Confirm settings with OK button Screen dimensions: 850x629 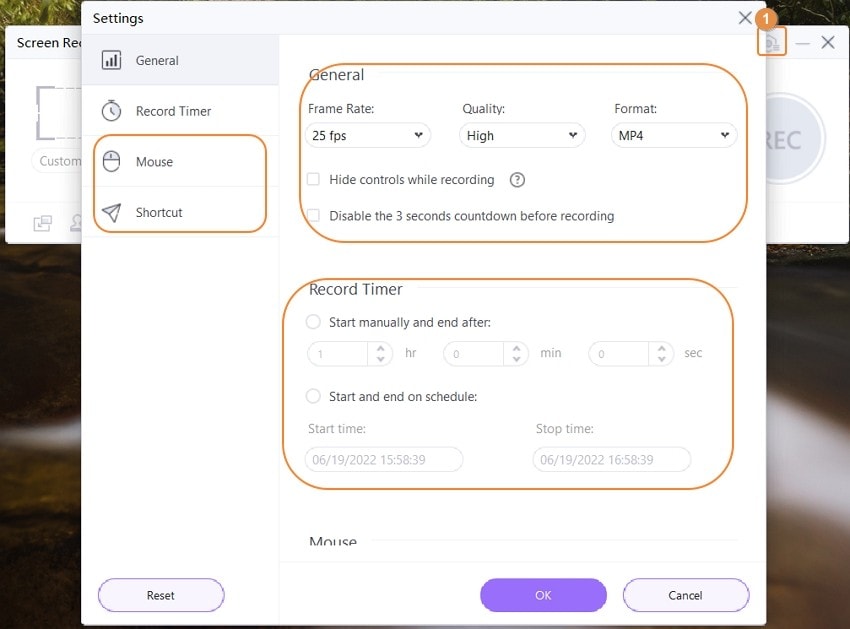543,595
